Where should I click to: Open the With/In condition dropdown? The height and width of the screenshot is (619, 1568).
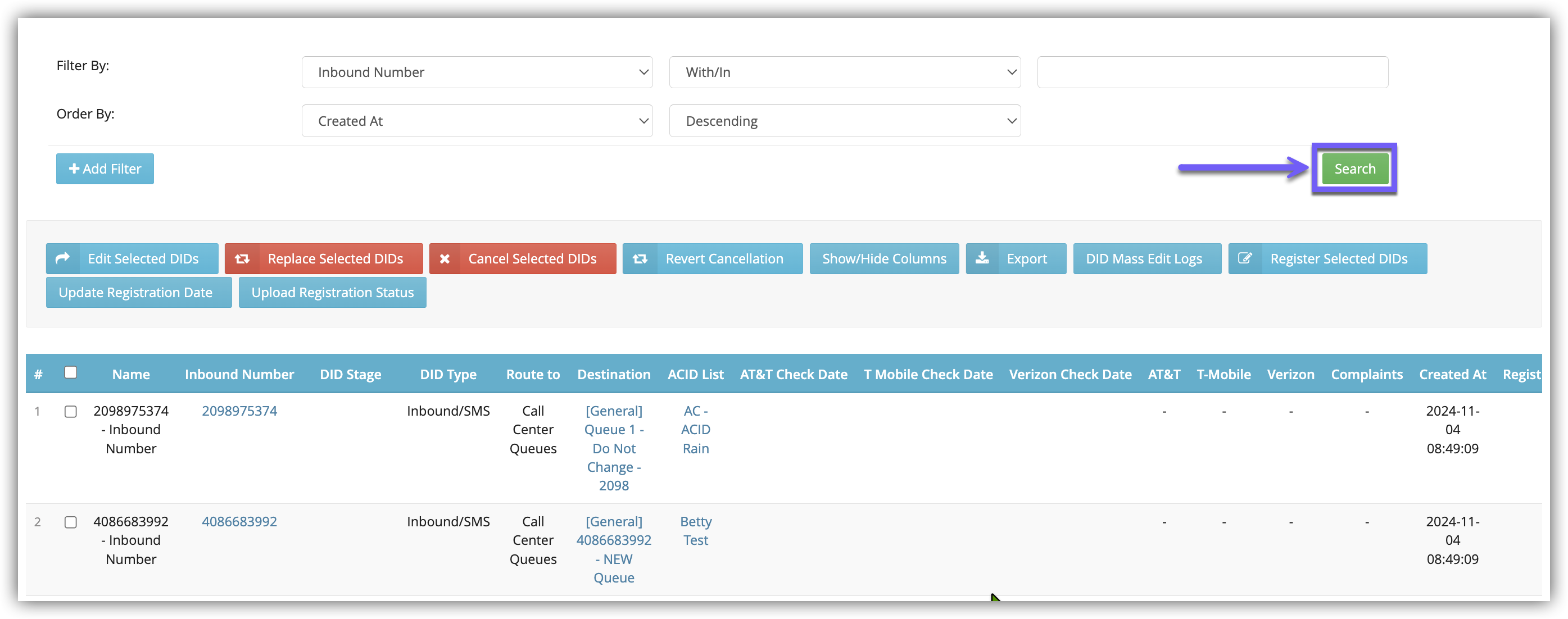[x=844, y=72]
